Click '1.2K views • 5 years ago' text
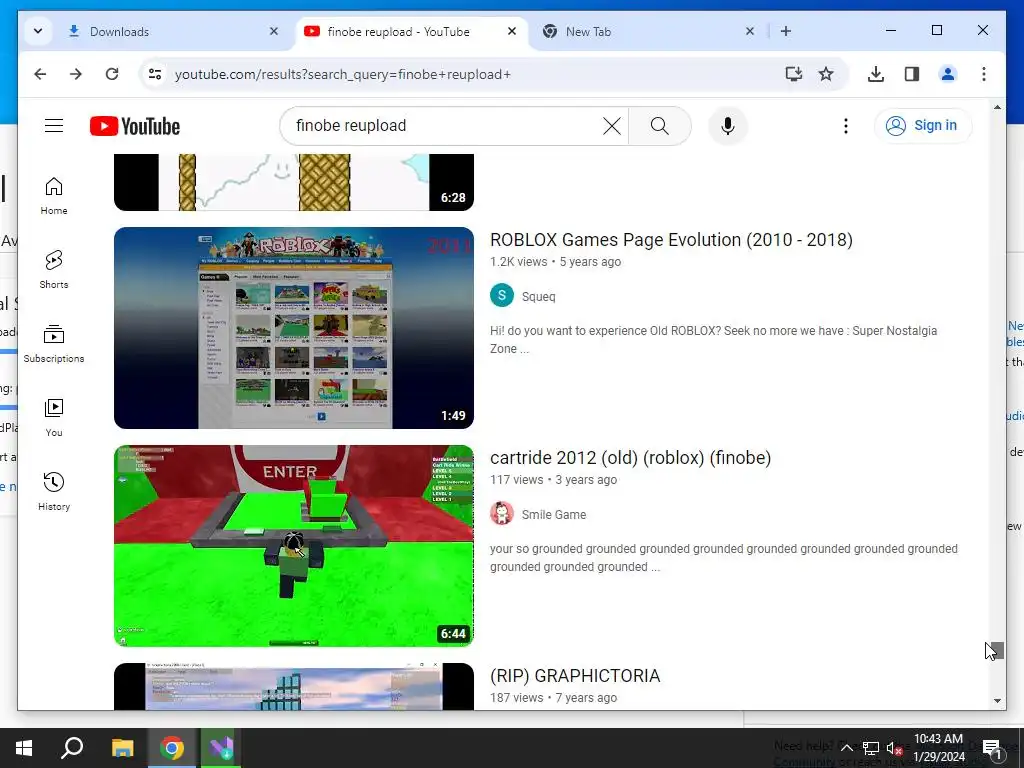This screenshot has height=768, width=1024. (556, 262)
